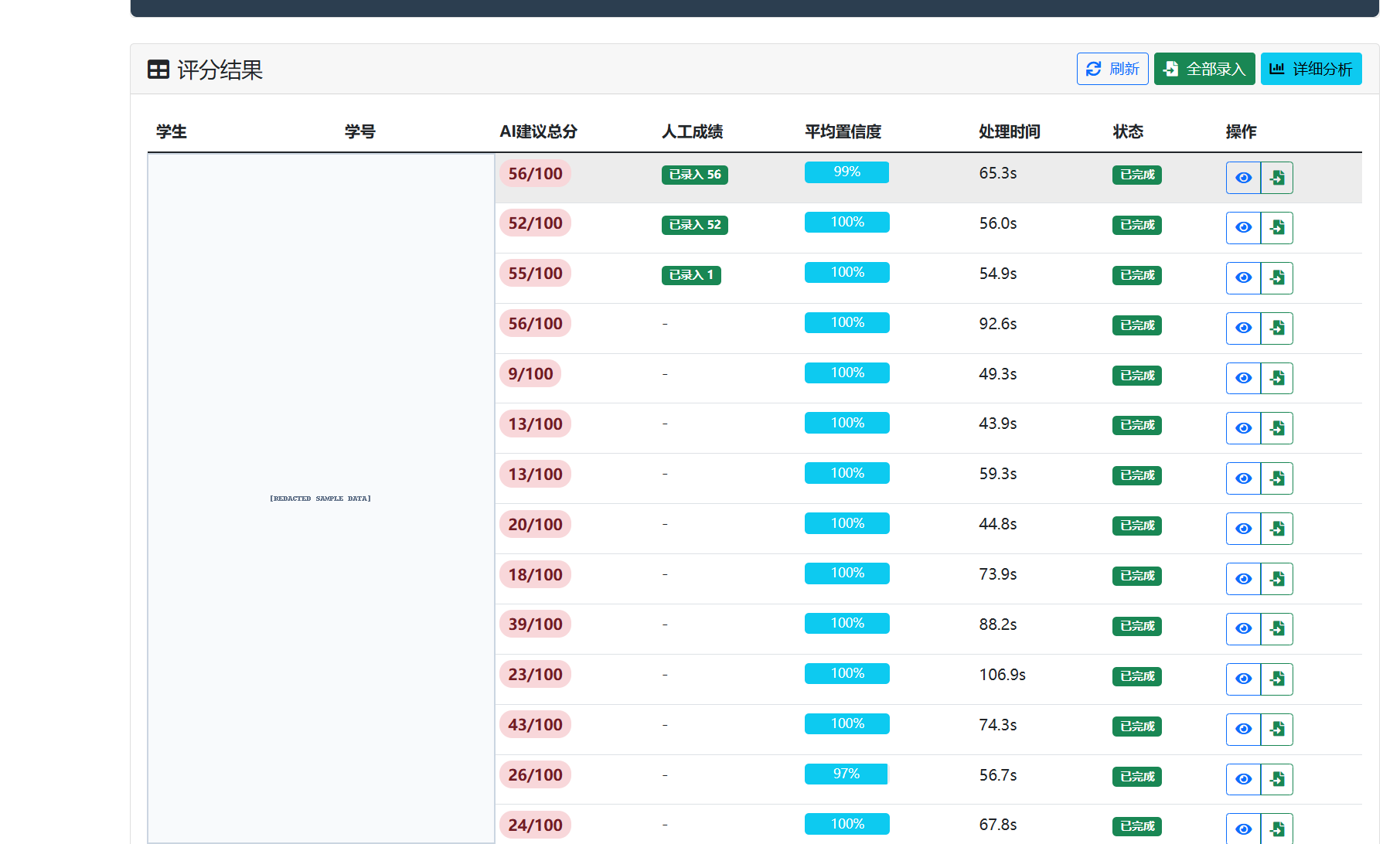The height and width of the screenshot is (844, 1400).
Task: Click the 已录入 56 badge
Action: click(694, 175)
